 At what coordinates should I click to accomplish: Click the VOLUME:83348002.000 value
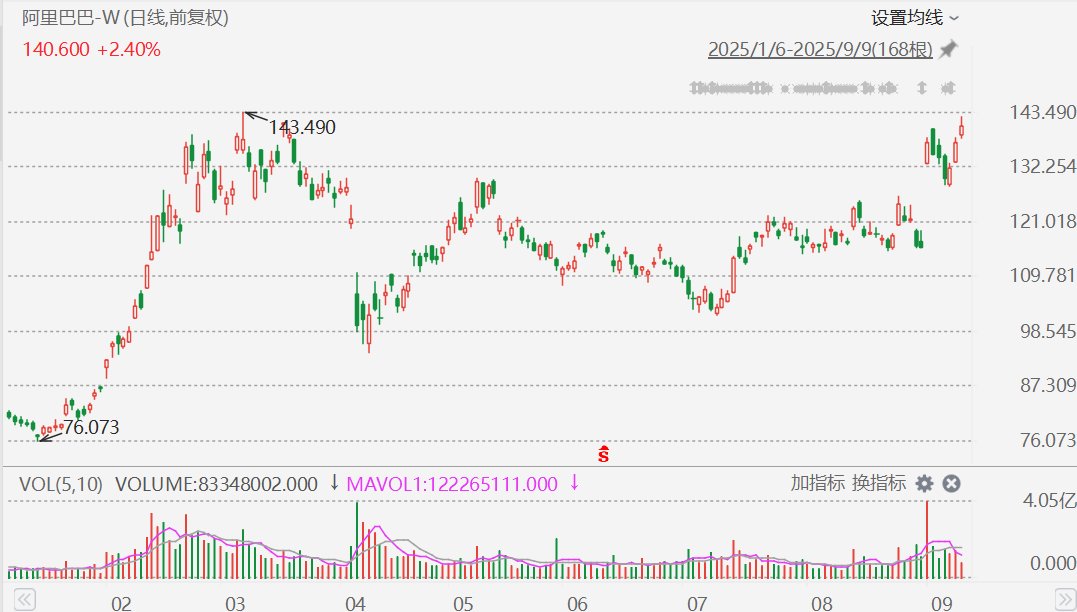coord(216,484)
